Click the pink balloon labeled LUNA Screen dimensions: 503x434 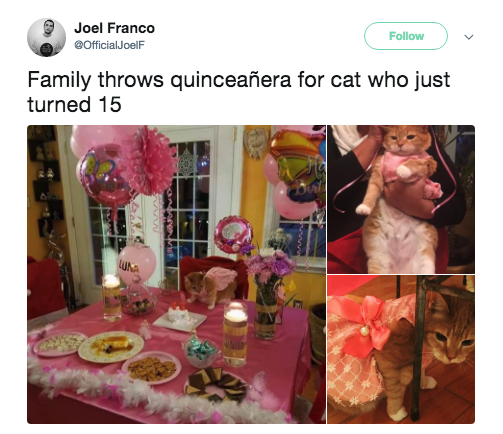(x=136, y=262)
